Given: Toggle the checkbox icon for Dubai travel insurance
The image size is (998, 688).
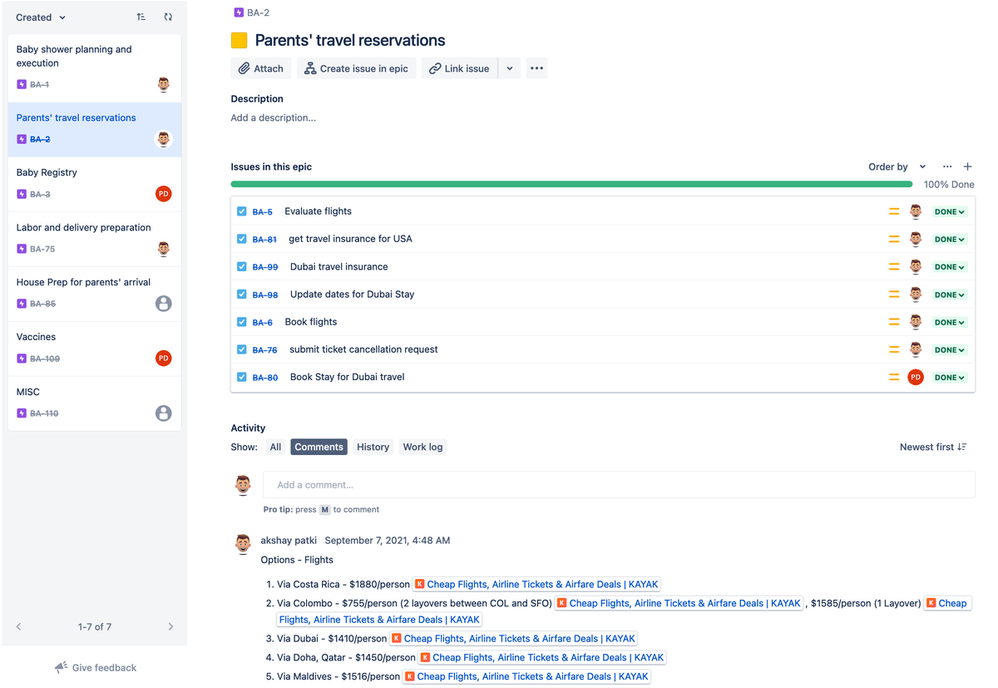Looking at the screenshot, I should [242, 267].
